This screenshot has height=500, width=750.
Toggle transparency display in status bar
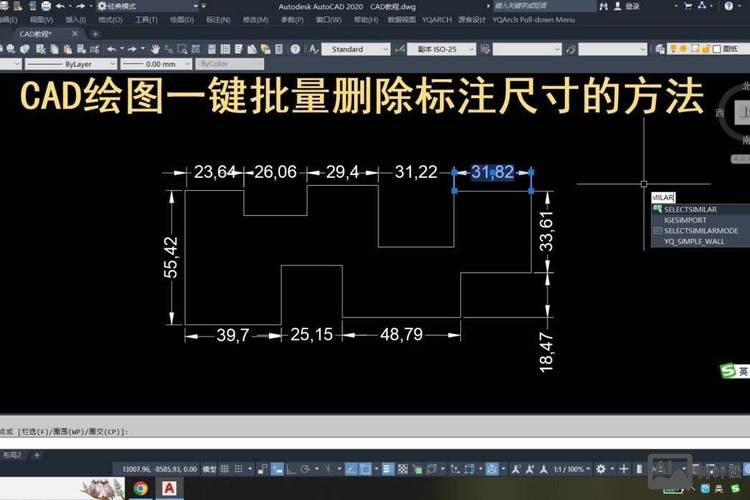[403, 469]
